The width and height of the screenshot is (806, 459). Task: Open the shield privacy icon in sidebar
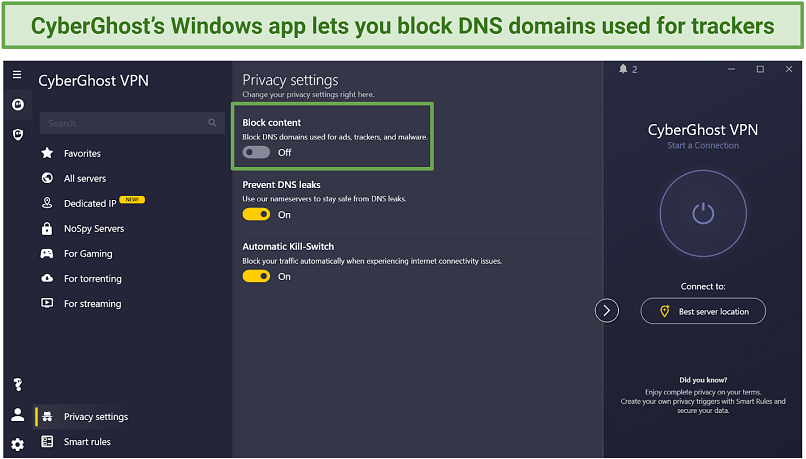[x=17, y=135]
